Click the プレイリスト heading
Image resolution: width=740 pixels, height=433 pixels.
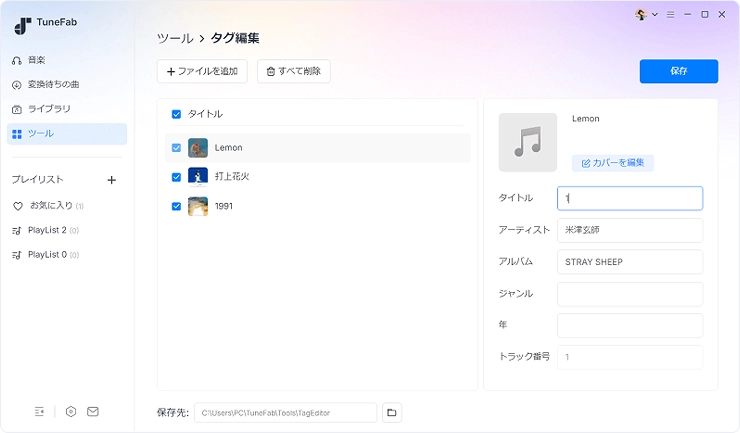[x=37, y=180]
